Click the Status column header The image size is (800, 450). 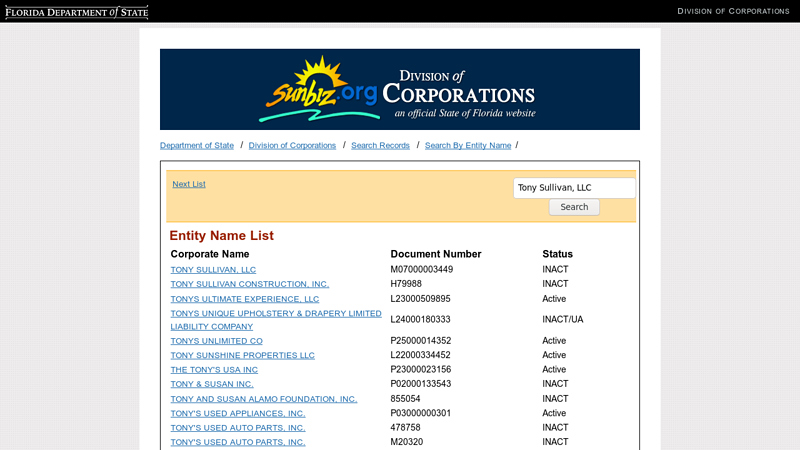557,254
